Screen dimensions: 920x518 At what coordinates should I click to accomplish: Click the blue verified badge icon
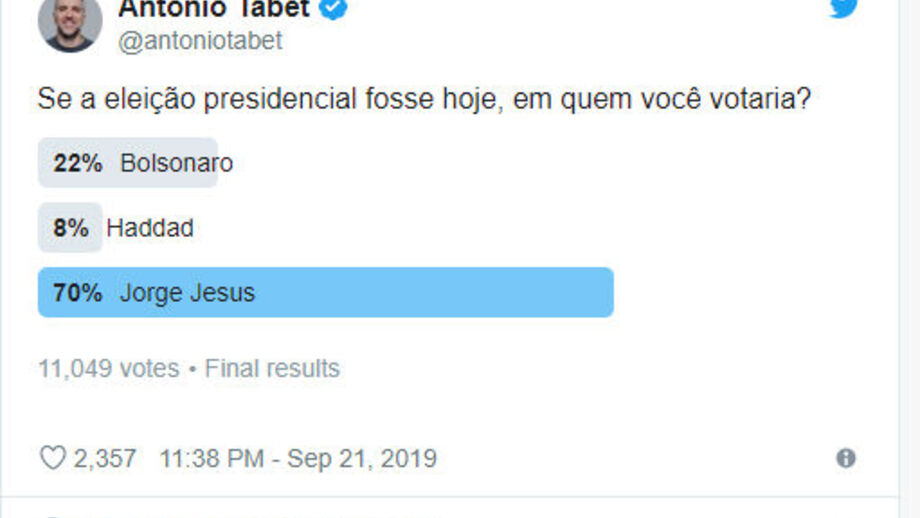(x=334, y=9)
